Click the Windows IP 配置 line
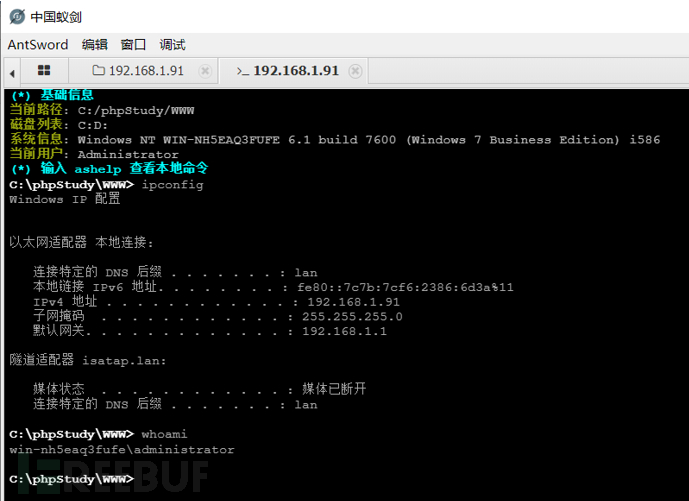 tap(65, 199)
